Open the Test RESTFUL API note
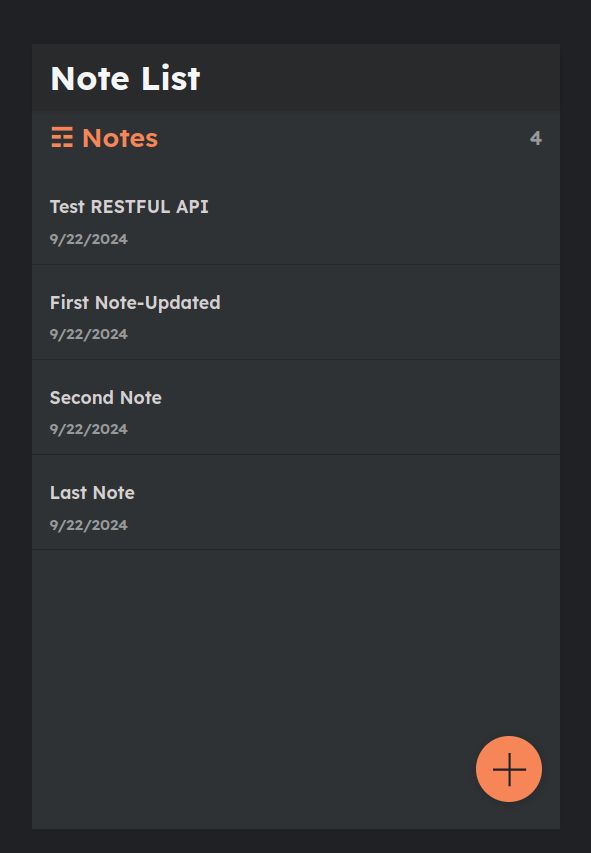The width and height of the screenshot is (591, 853). coord(296,222)
